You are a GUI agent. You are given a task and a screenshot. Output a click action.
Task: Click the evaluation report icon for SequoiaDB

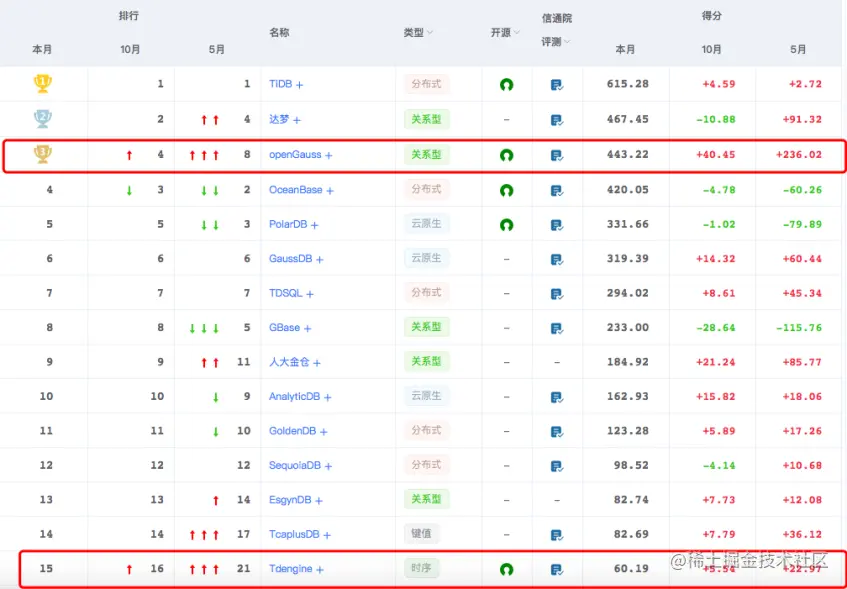[x=557, y=466]
